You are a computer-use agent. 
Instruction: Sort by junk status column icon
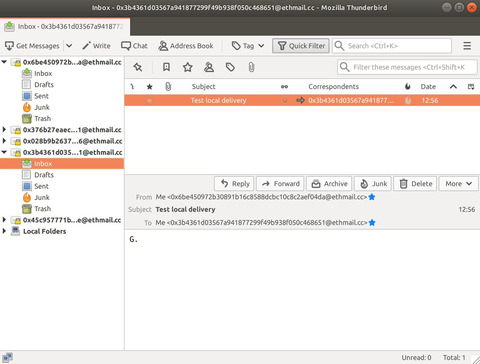click(x=408, y=87)
